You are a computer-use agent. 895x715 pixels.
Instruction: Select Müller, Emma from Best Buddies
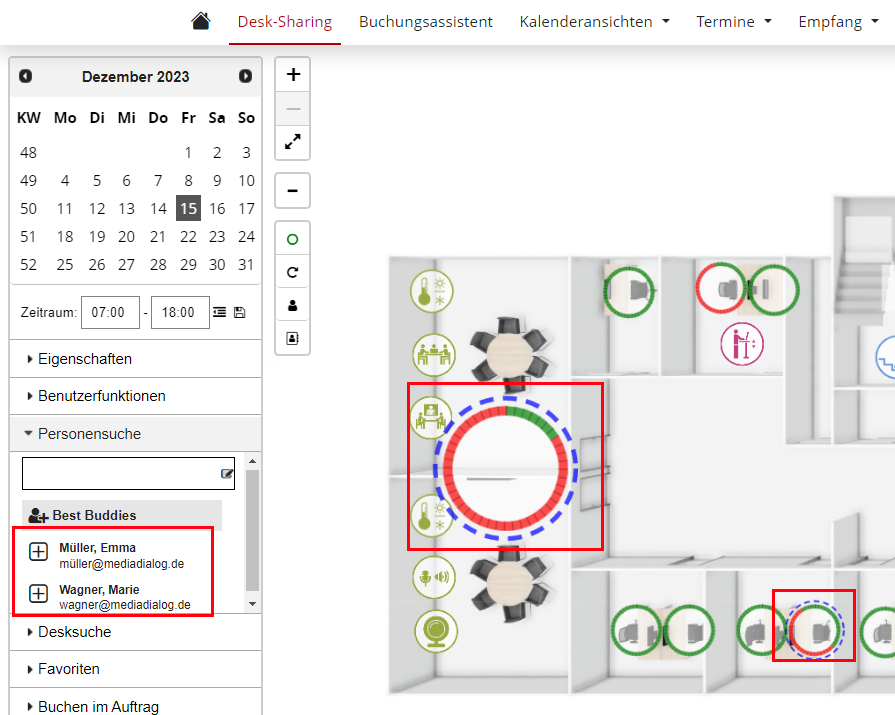tap(122, 555)
